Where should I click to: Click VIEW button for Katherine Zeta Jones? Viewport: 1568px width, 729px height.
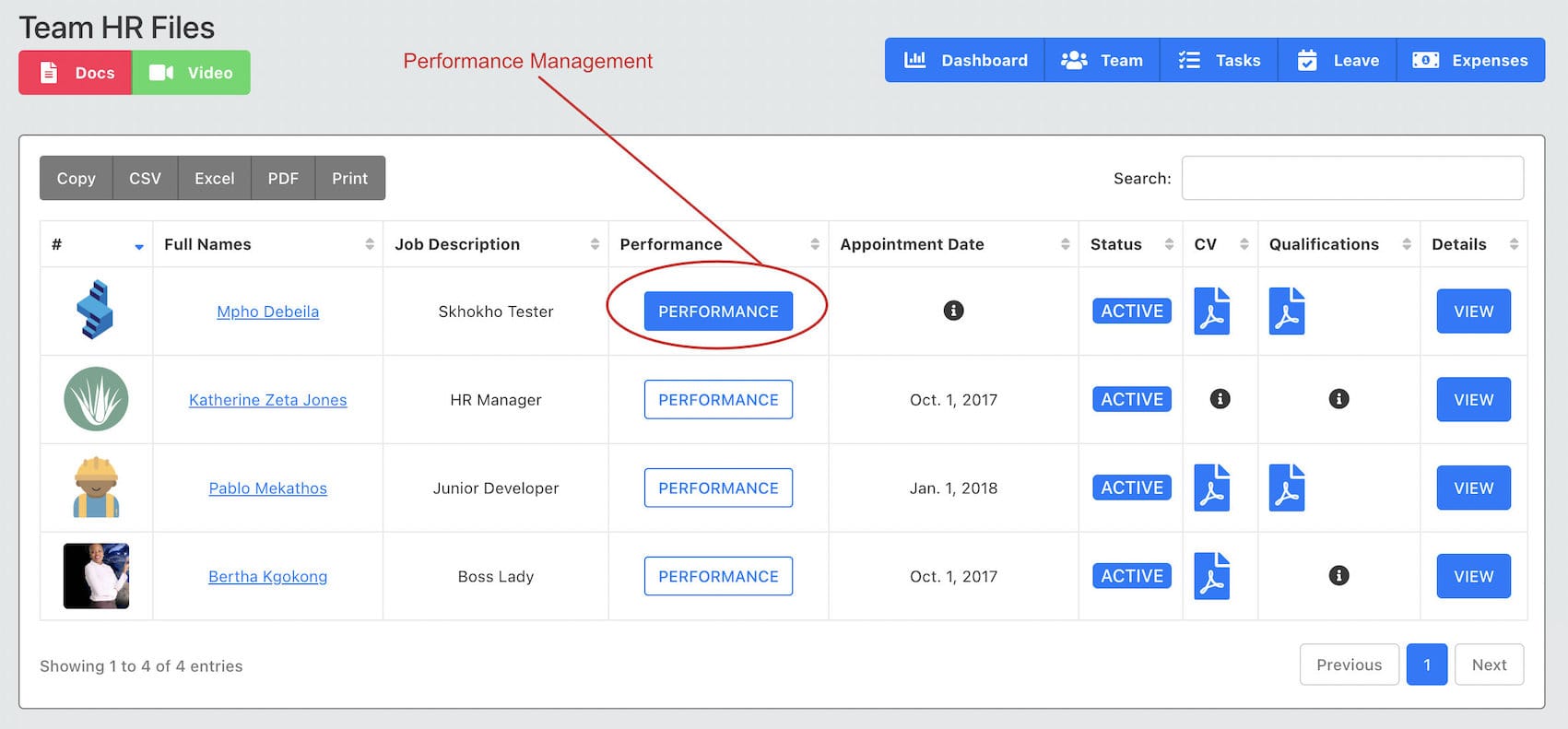[1474, 400]
